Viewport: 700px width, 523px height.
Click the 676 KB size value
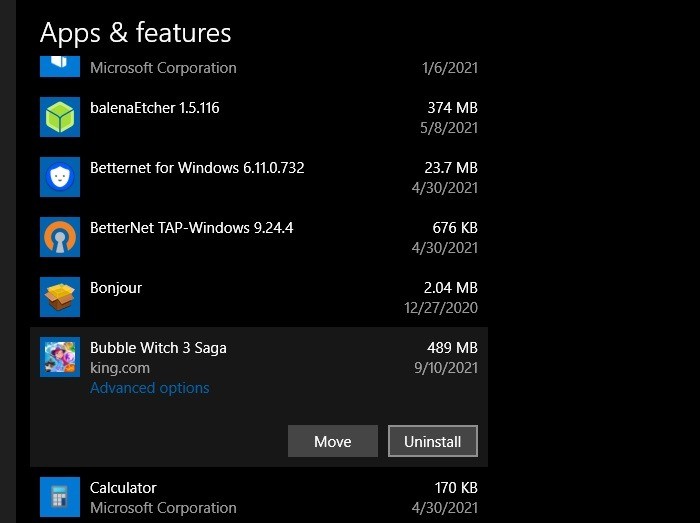[x=455, y=228]
